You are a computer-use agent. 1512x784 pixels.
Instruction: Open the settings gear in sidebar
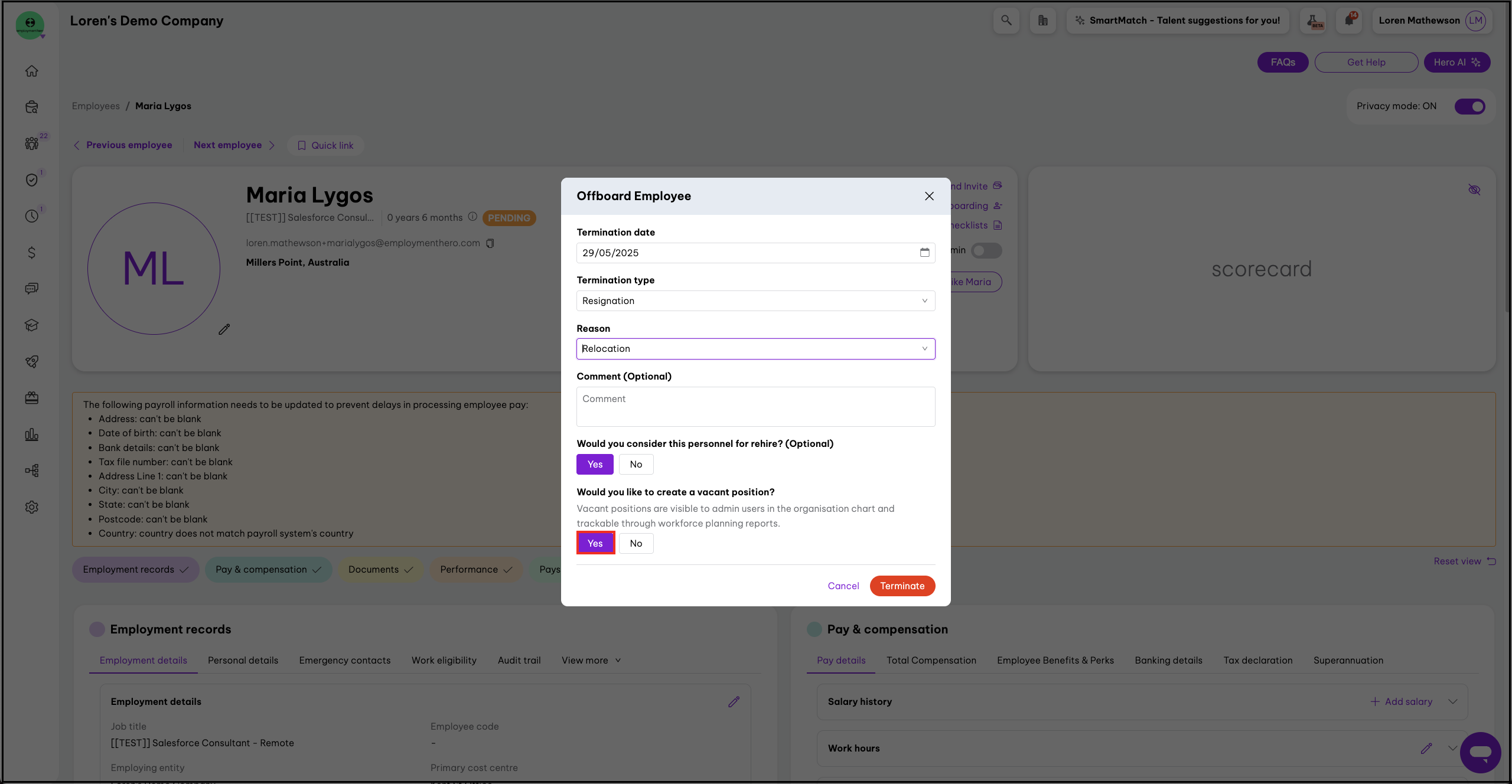[x=32, y=507]
